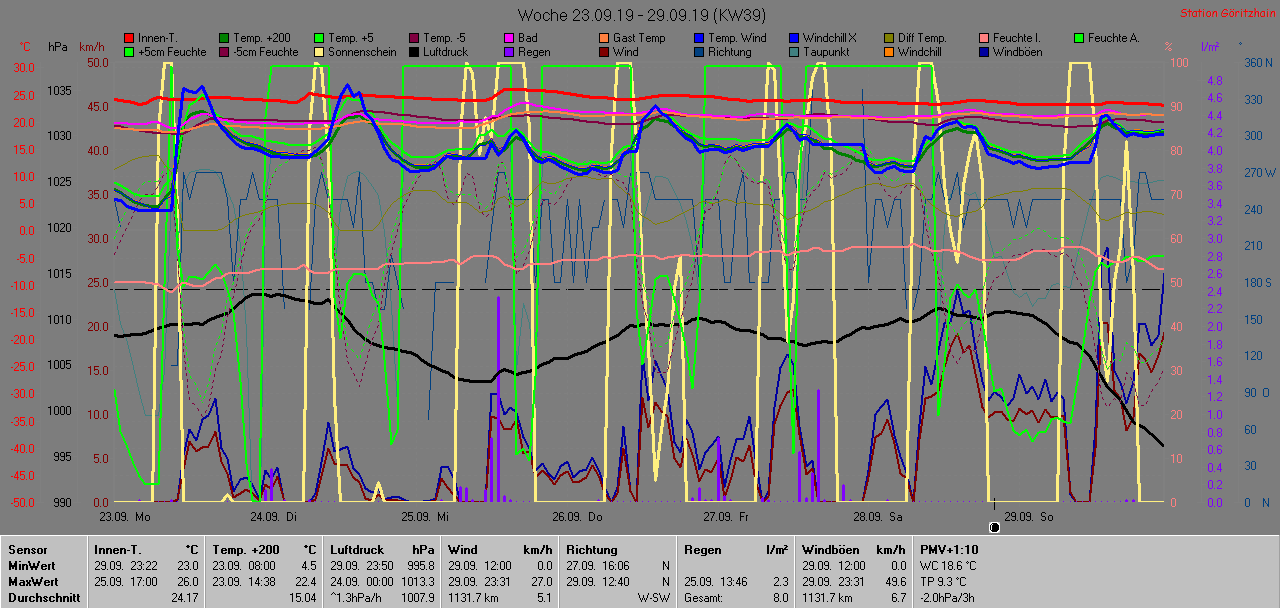Click the average pressure value '1007.9'
The width and height of the screenshot is (1280, 608).
[x=417, y=598]
